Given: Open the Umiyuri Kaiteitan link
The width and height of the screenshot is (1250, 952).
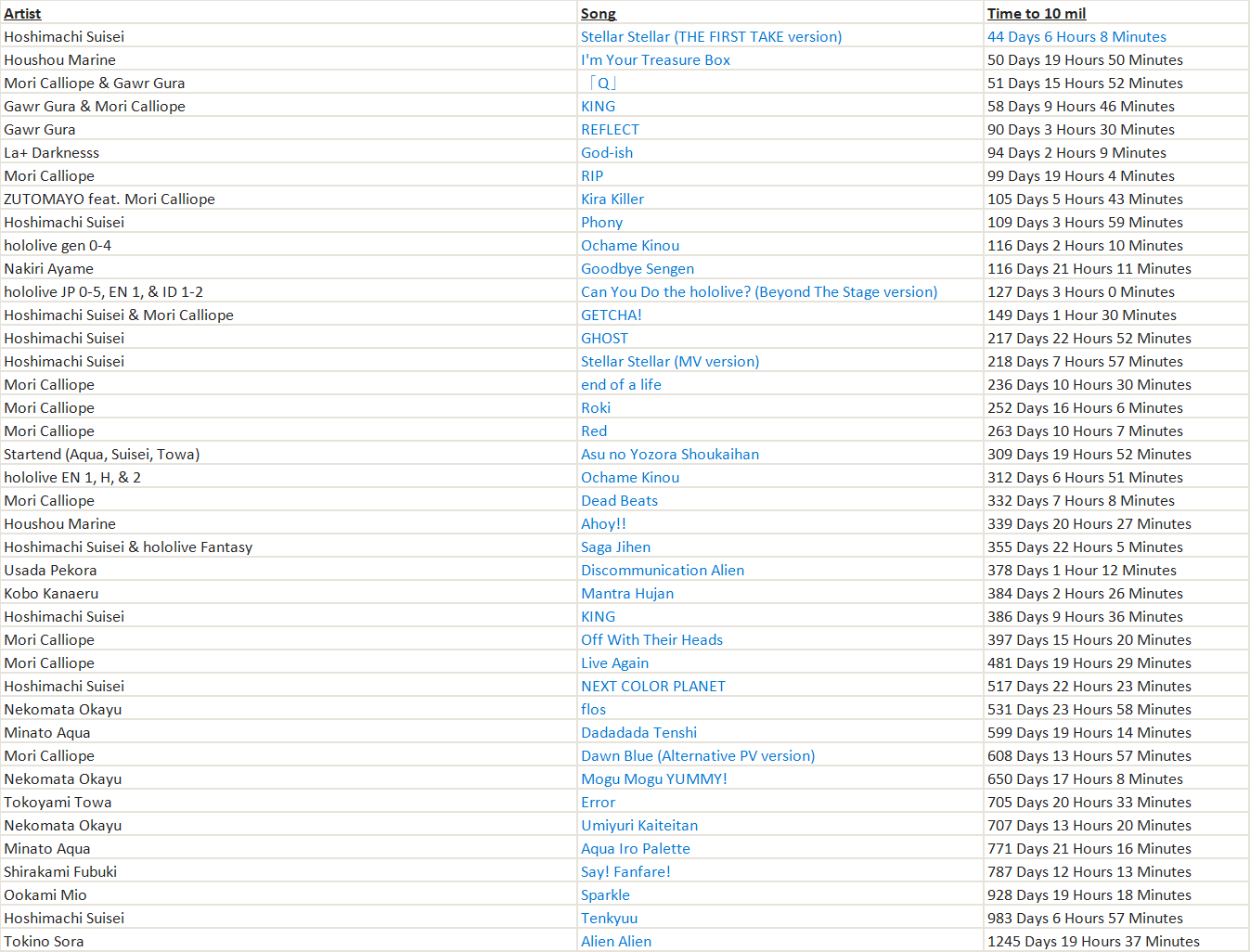Looking at the screenshot, I should [639, 826].
